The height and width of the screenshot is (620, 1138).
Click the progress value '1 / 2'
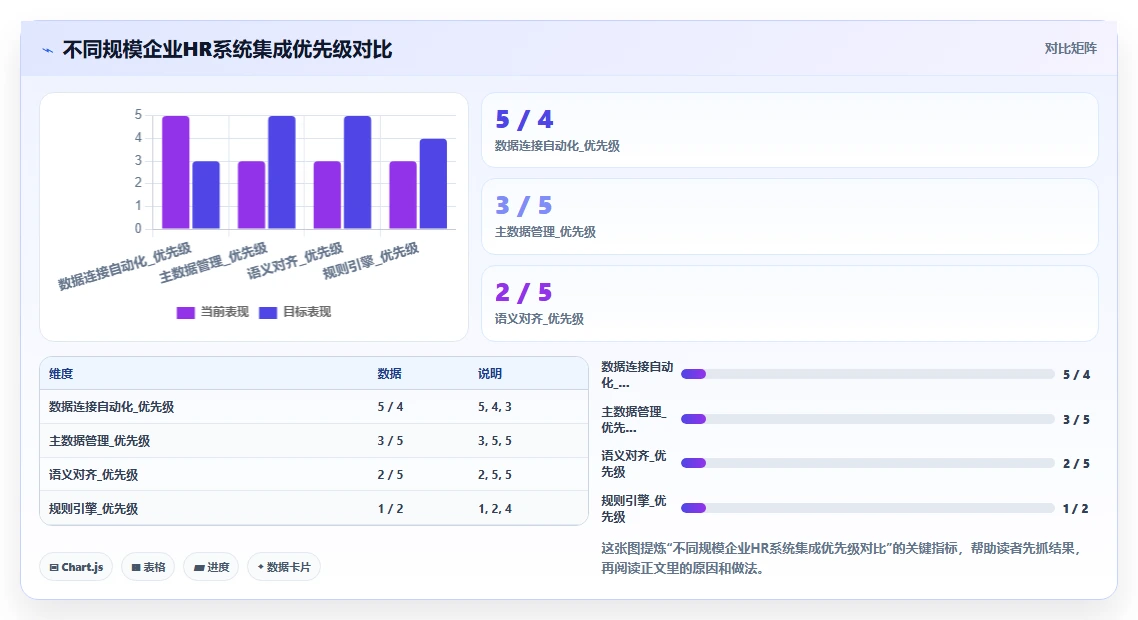point(1076,509)
